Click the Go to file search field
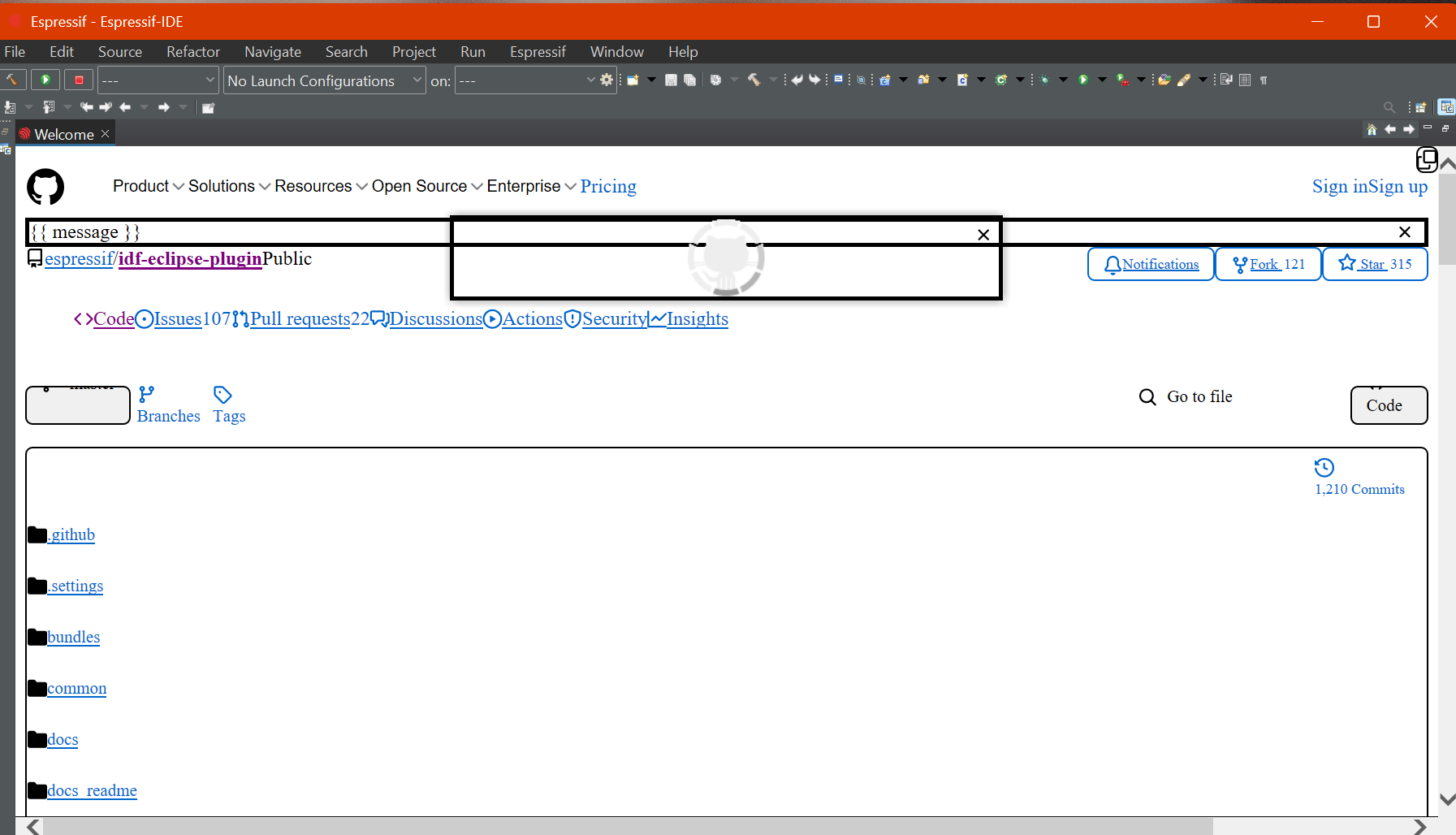 pos(1199,396)
